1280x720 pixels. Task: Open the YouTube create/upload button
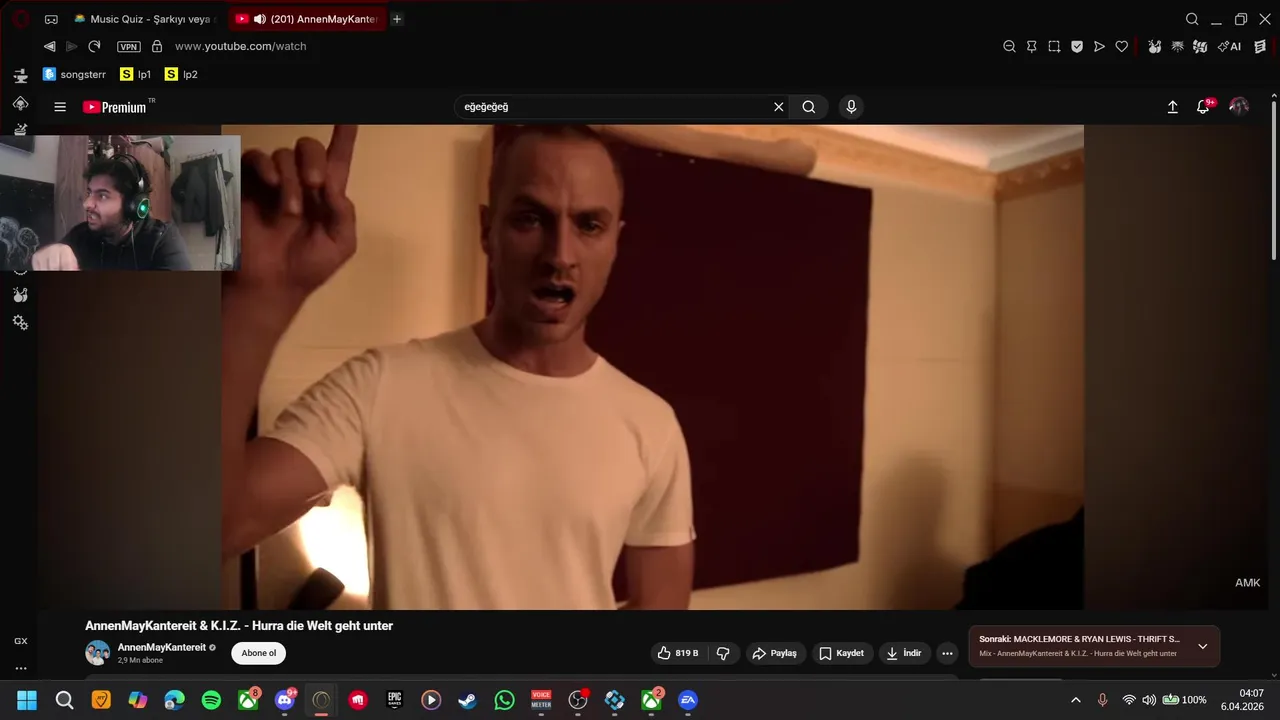[x=1173, y=107]
